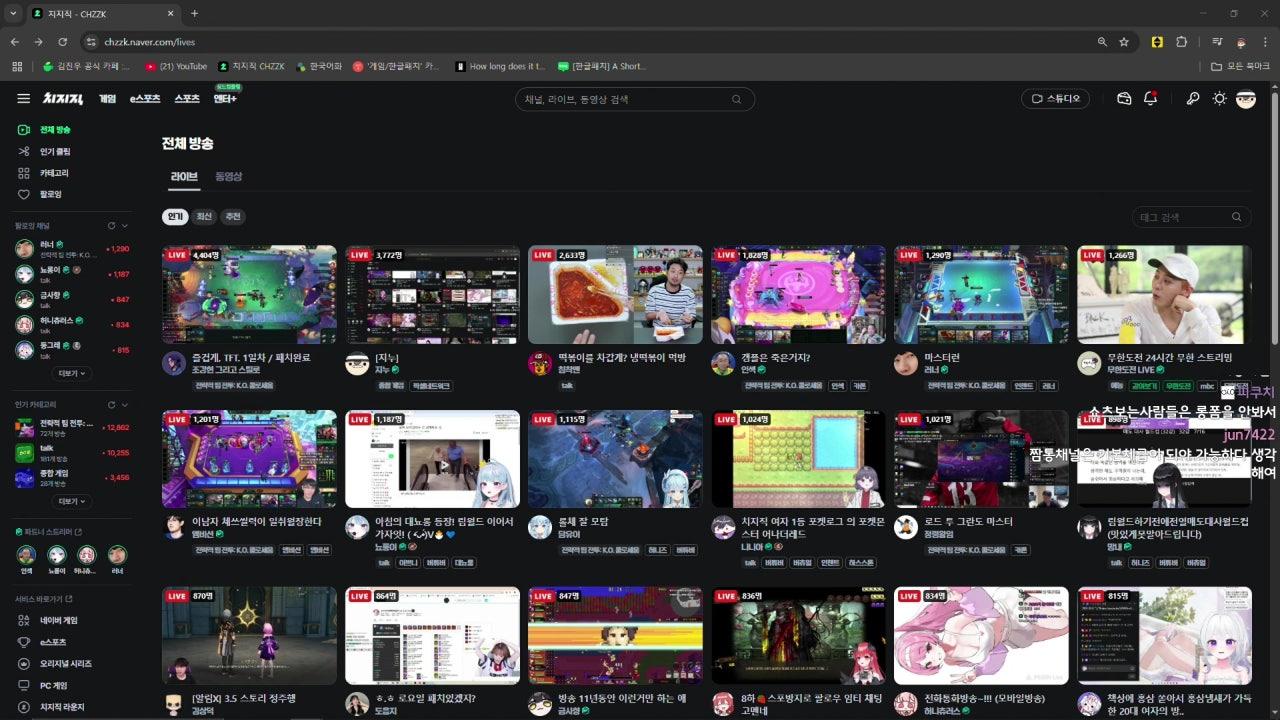The height and width of the screenshot is (720, 1280).
Task: Open 오리지널 시리즈 shortcut
Action: [55, 664]
